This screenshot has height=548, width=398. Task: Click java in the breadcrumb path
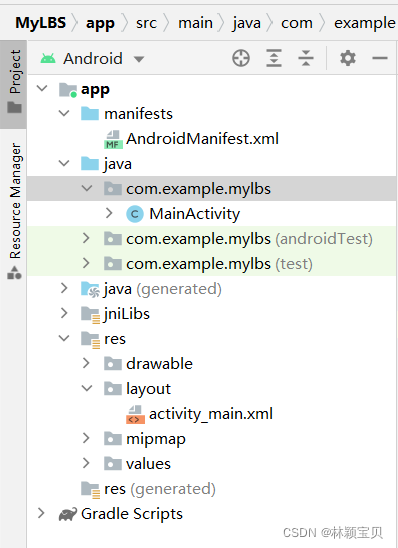coord(247,24)
